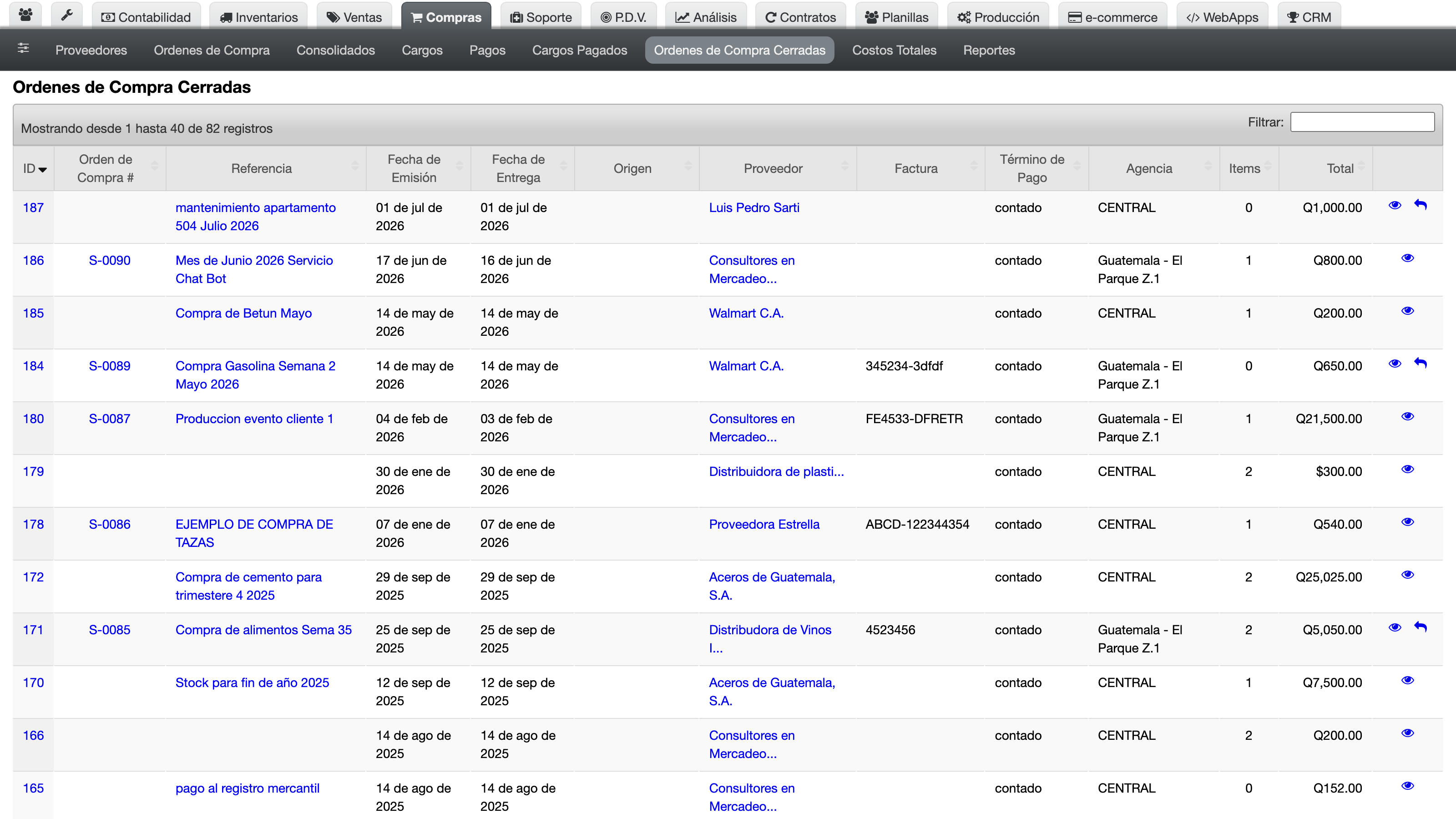This screenshot has height=819, width=1456.
Task: Open Produccion evento cliente 1 reference
Action: [x=254, y=418]
